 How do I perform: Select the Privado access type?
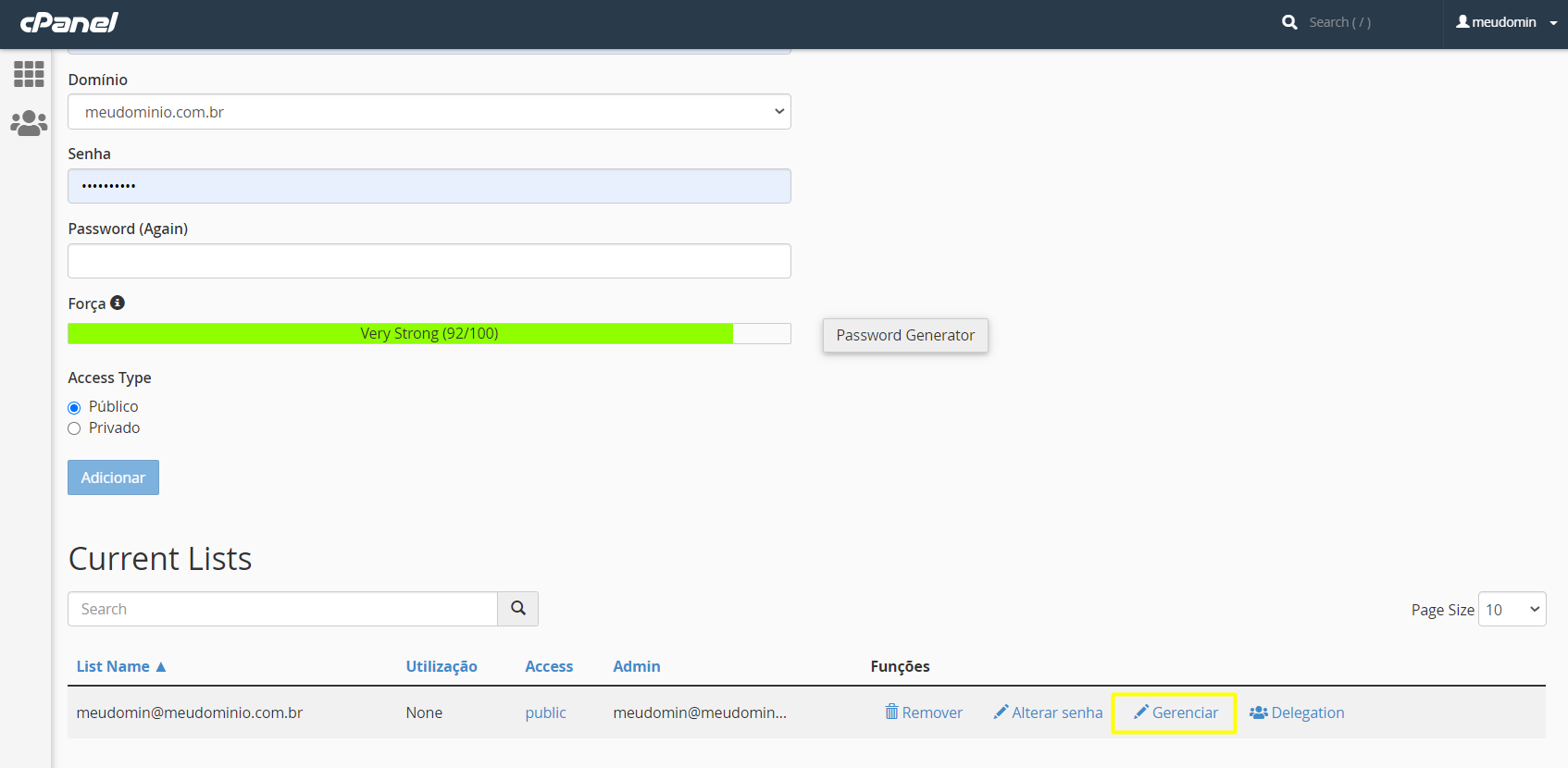pyautogui.click(x=74, y=428)
